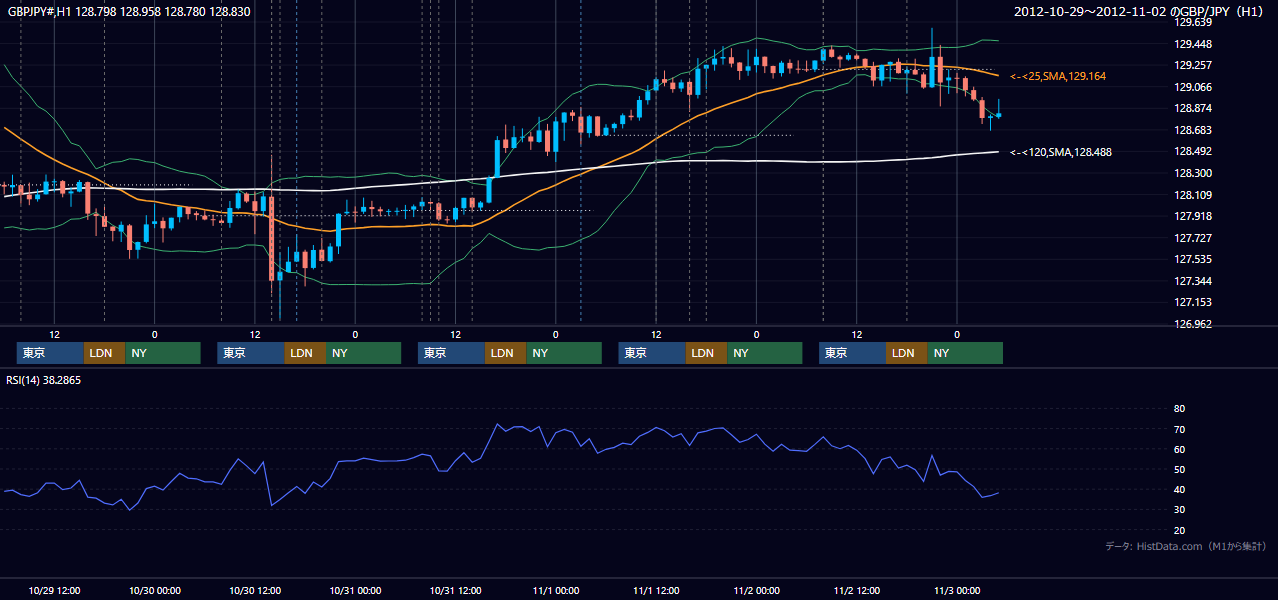The image size is (1278, 600).
Task: Click RSI scale value 70
Action: (1179, 429)
